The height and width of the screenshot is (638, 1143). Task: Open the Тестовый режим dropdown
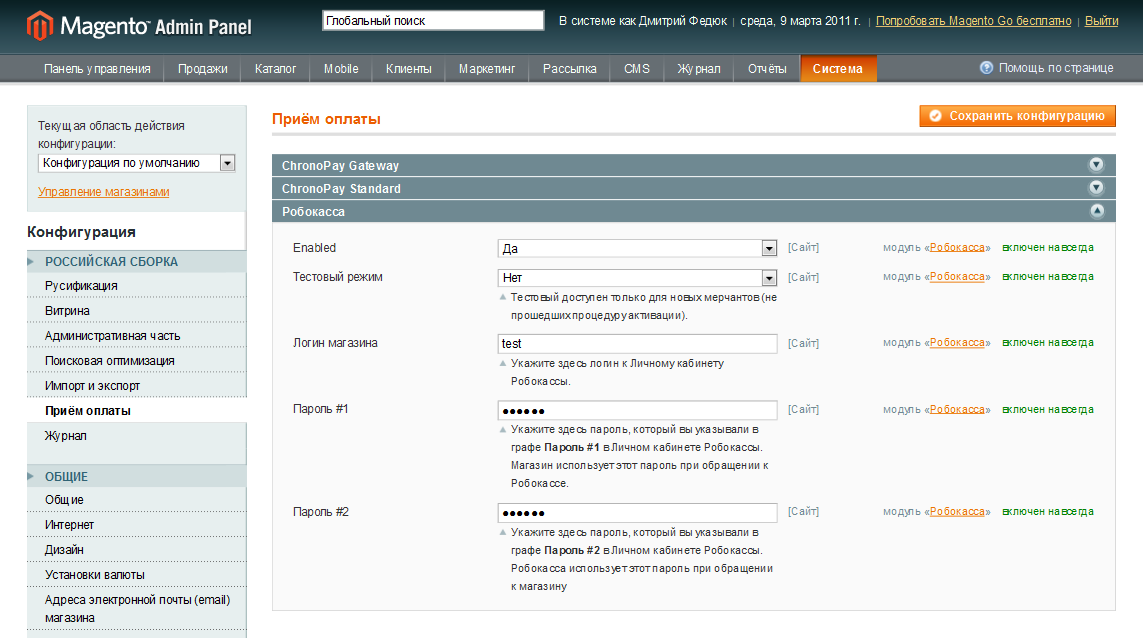click(x=637, y=278)
